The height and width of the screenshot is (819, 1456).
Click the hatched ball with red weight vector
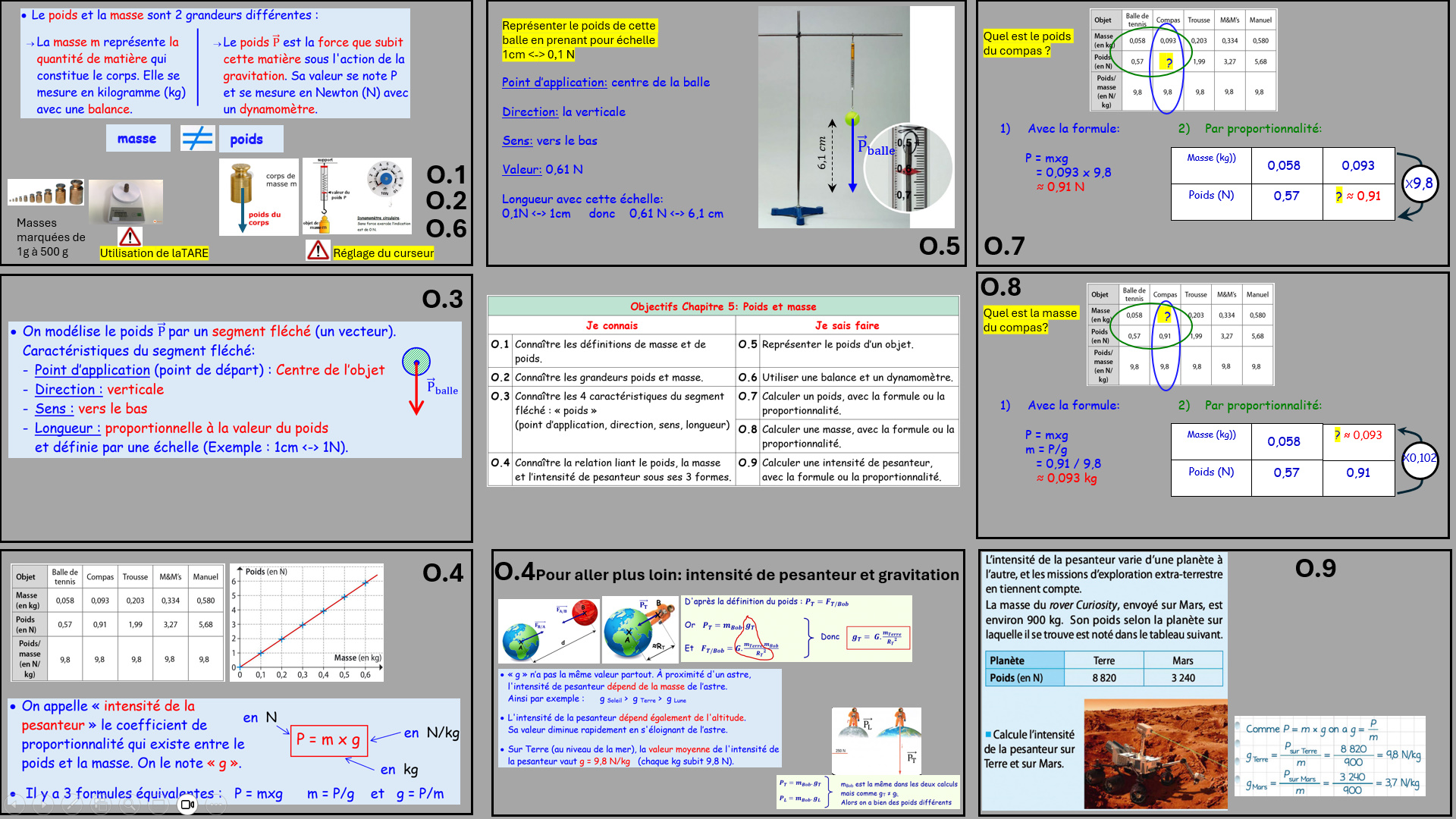pyautogui.click(x=416, y=381)
